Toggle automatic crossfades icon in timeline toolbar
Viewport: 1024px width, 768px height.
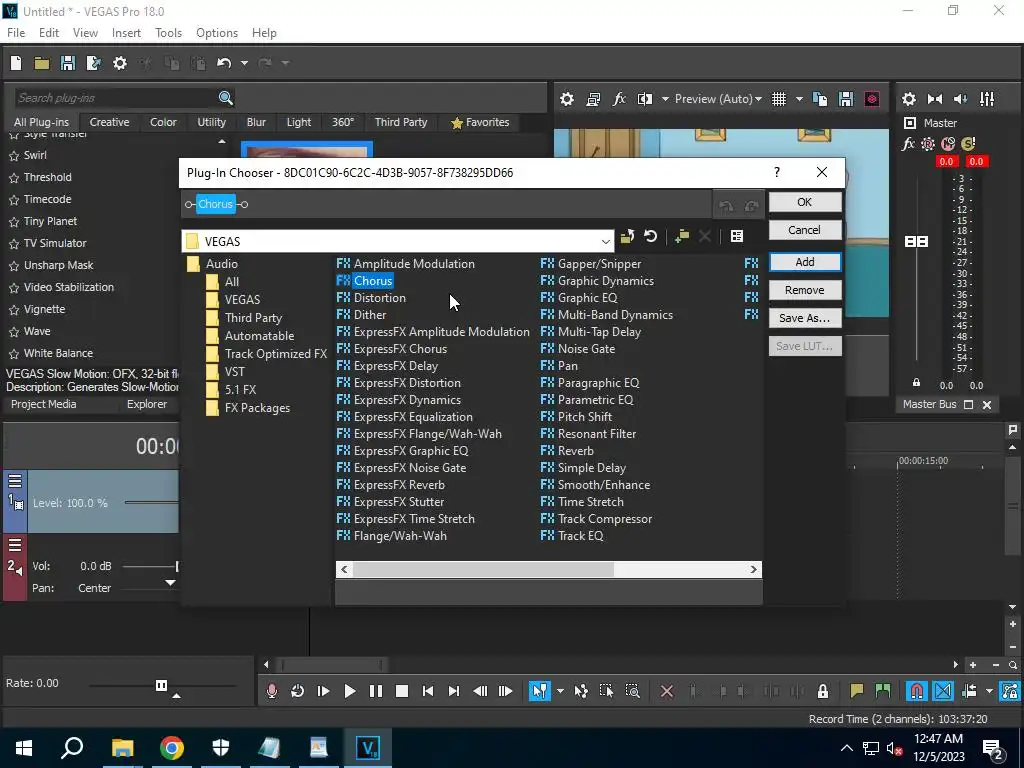[x=943, y=691]
